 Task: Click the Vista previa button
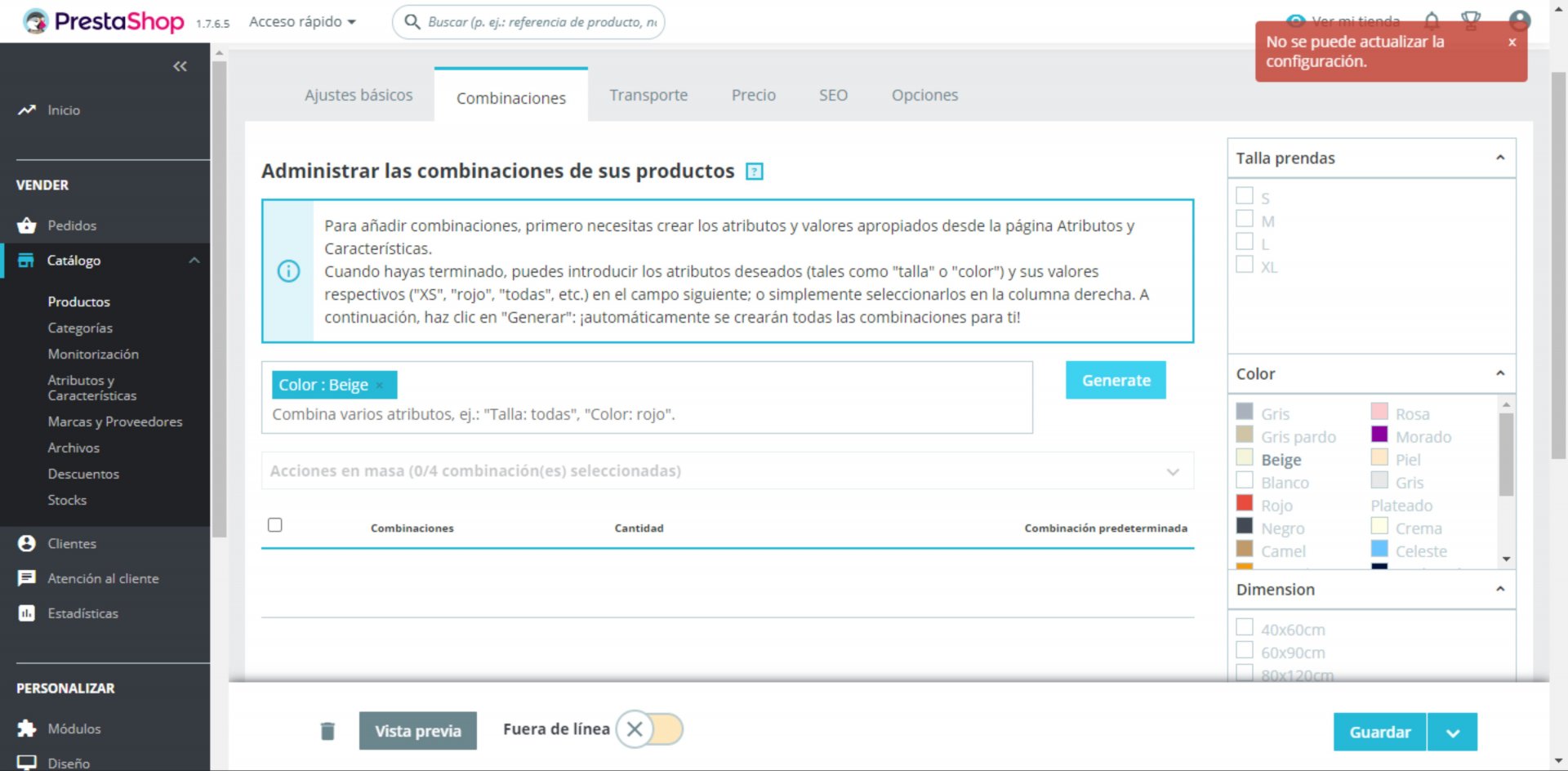(418, 731)
